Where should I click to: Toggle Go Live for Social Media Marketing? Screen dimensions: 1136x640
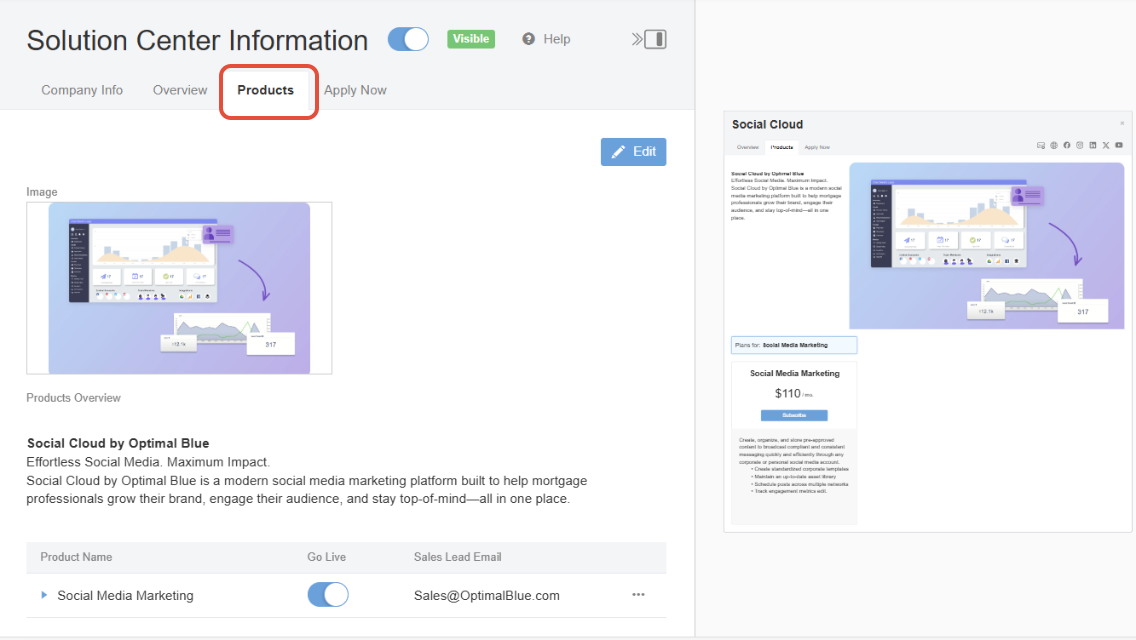coord(328,595)
